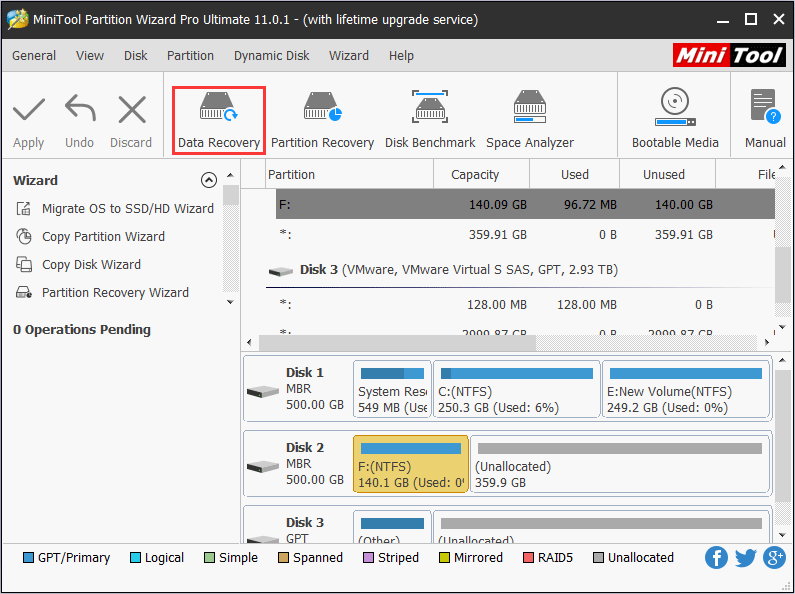Image resolution: width=795 pixels, height=594 pixels.
Task: Click Copy Disk Wizard link
Action: click(91, 264)
